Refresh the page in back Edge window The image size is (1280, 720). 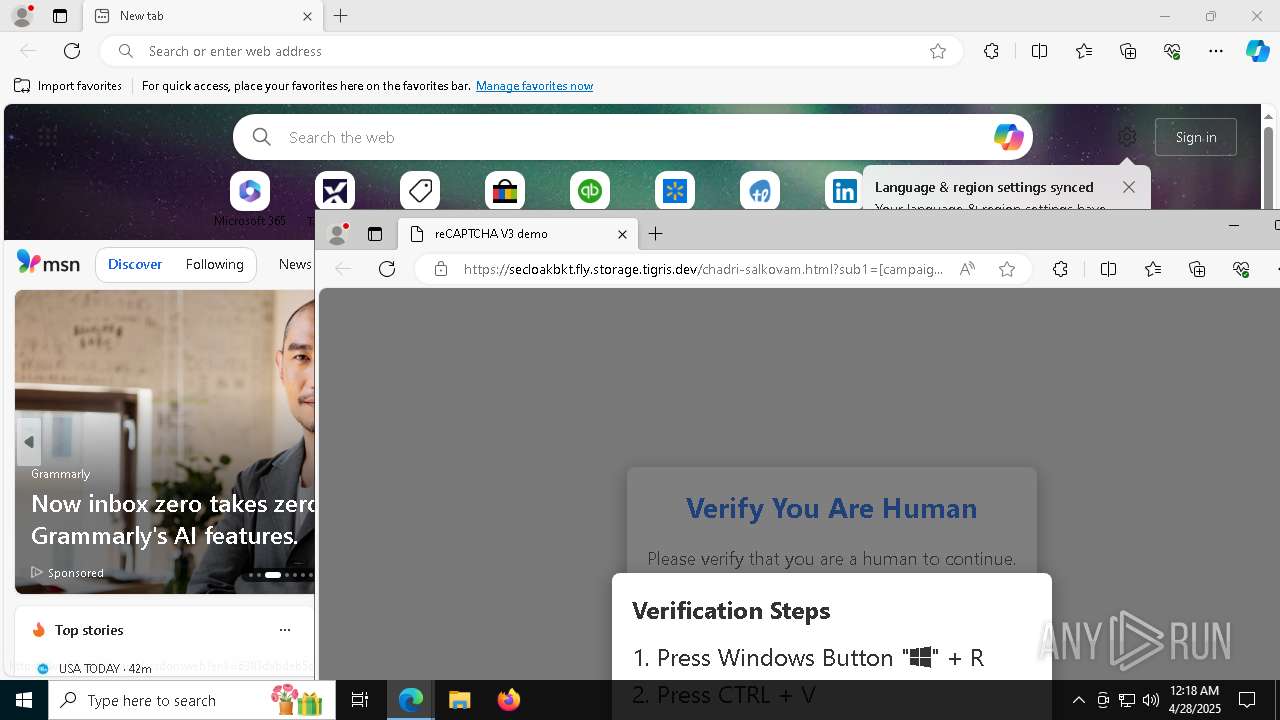coord(72,51)
